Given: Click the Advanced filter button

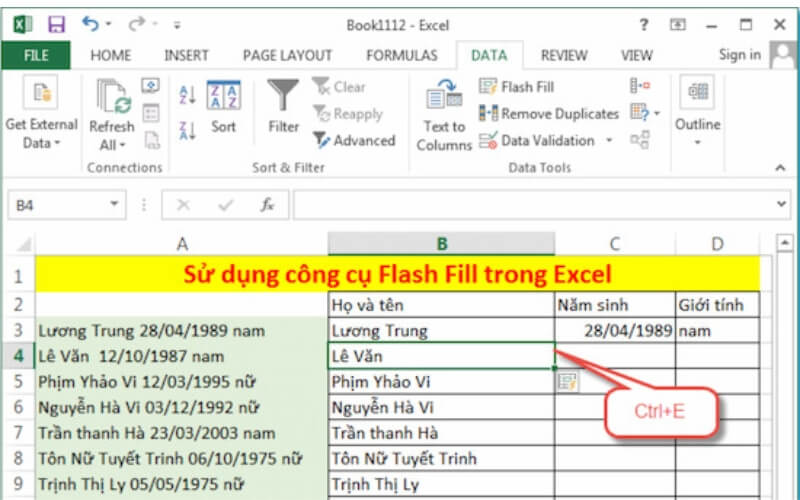Looking at the screenshot, I should tap(354, 140).
